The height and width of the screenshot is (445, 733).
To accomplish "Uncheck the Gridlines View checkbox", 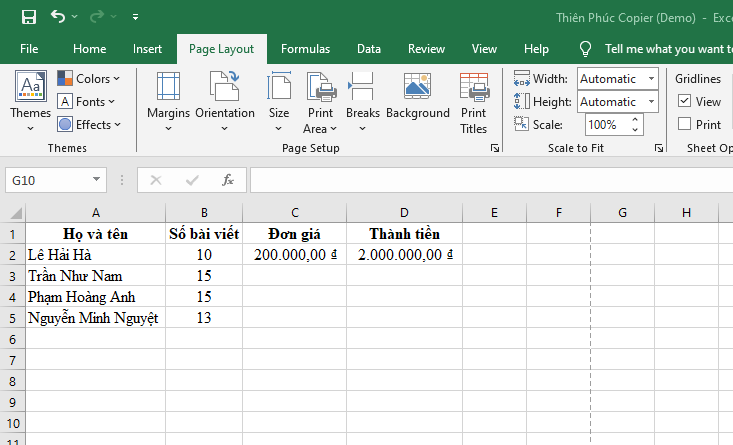I will point(684,100).
